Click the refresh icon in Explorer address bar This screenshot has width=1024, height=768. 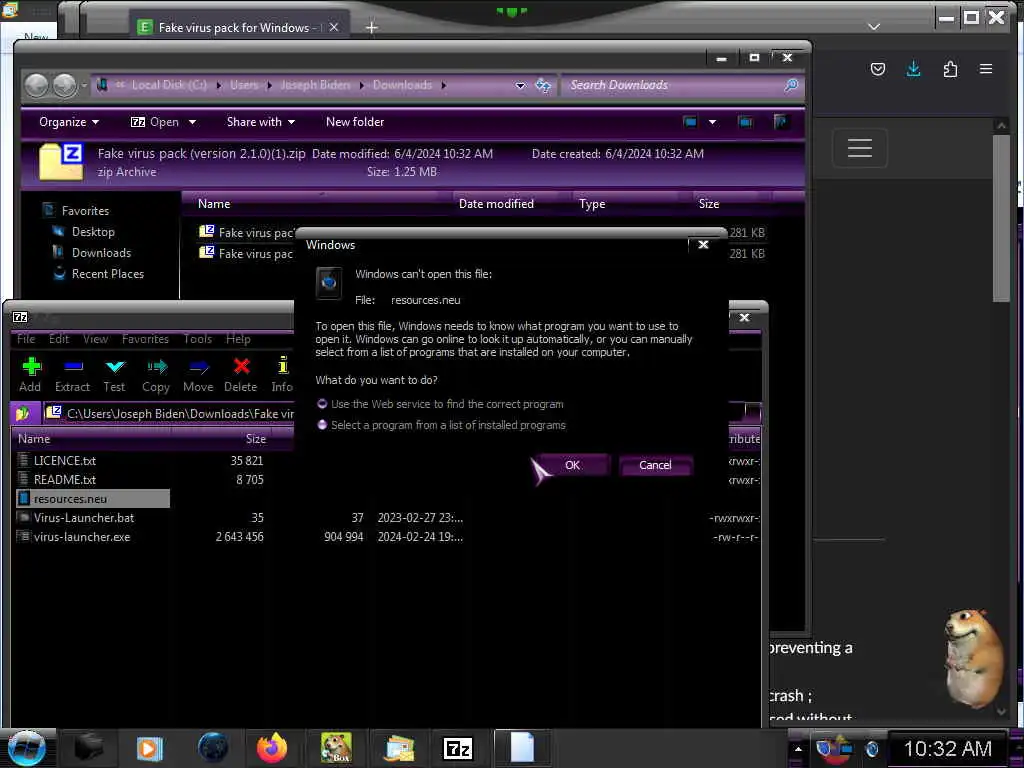tap(543, 85)
